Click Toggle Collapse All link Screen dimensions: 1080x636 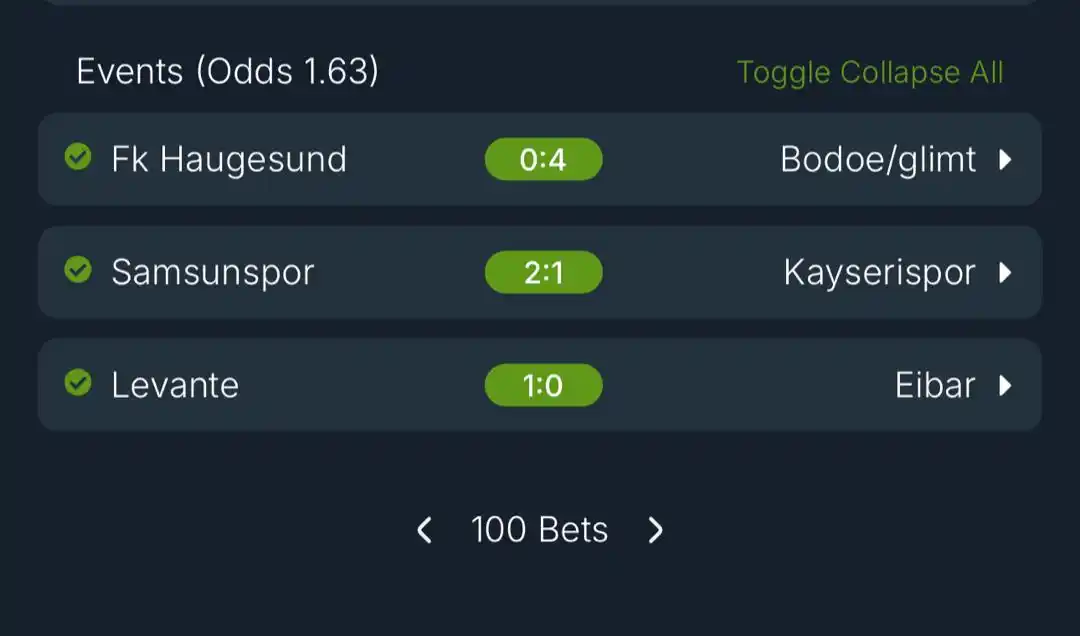[x=870, y=72]
